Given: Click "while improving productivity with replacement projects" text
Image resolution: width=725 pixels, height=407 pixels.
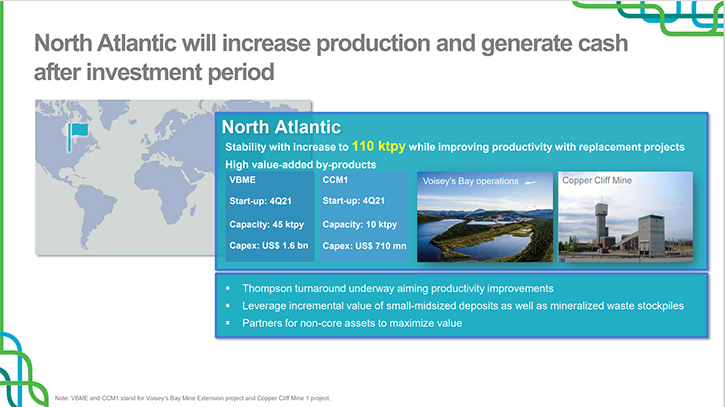Looking at the screenshot, I should click(x=547, y=147).
